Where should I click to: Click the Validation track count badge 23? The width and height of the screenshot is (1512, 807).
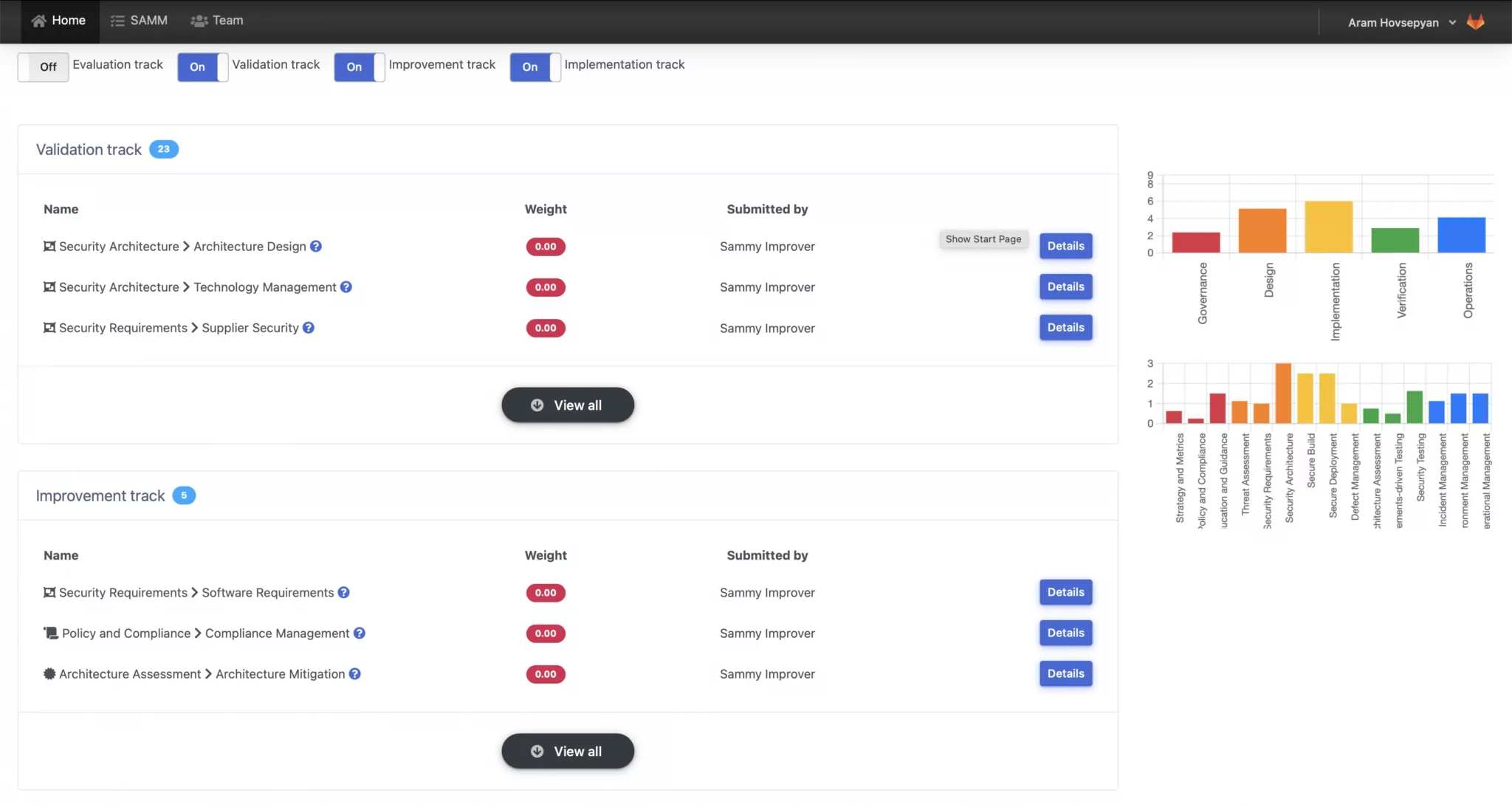click(x=164, y=149)
